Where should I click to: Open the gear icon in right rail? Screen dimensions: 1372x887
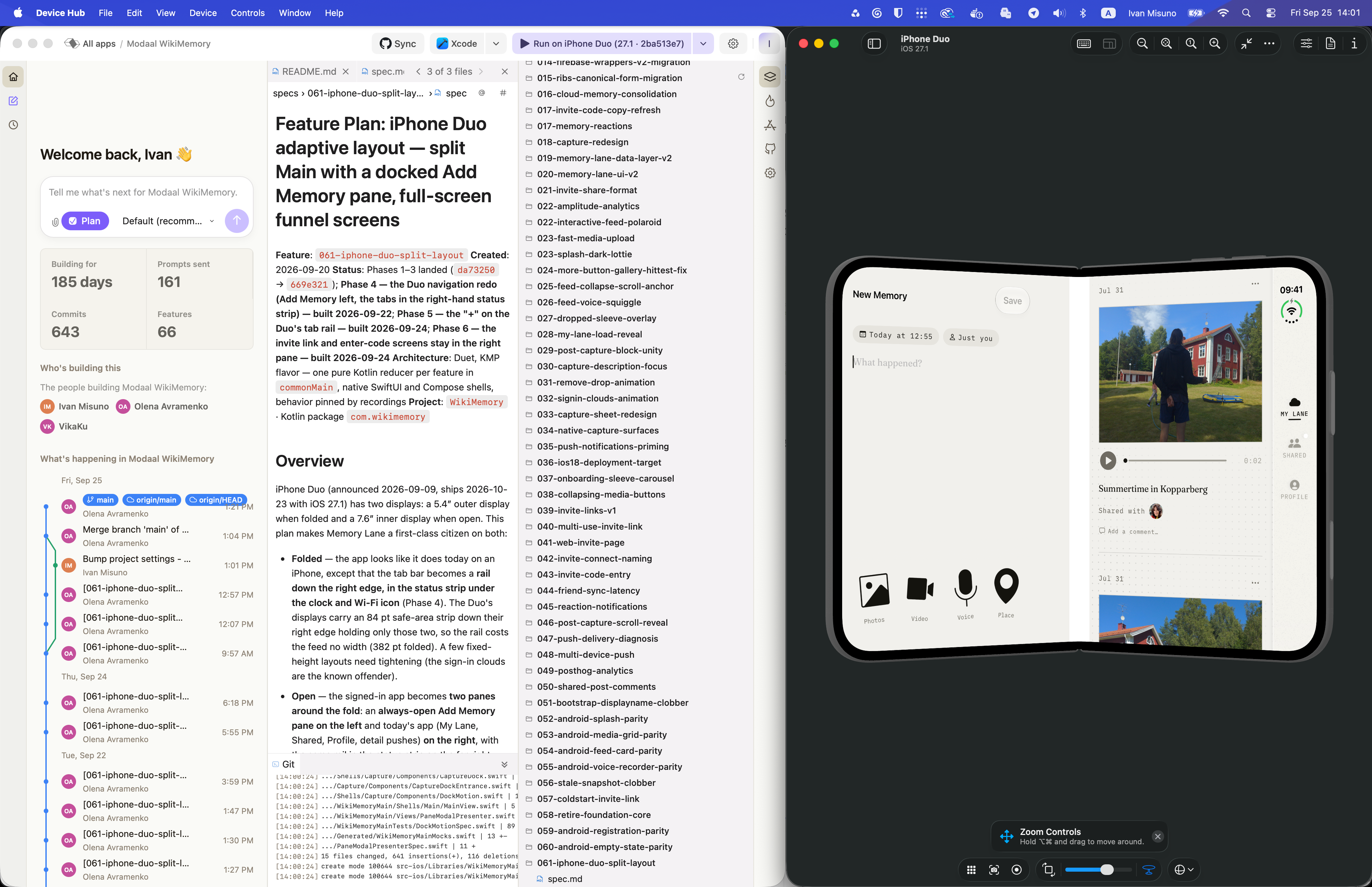770,173
